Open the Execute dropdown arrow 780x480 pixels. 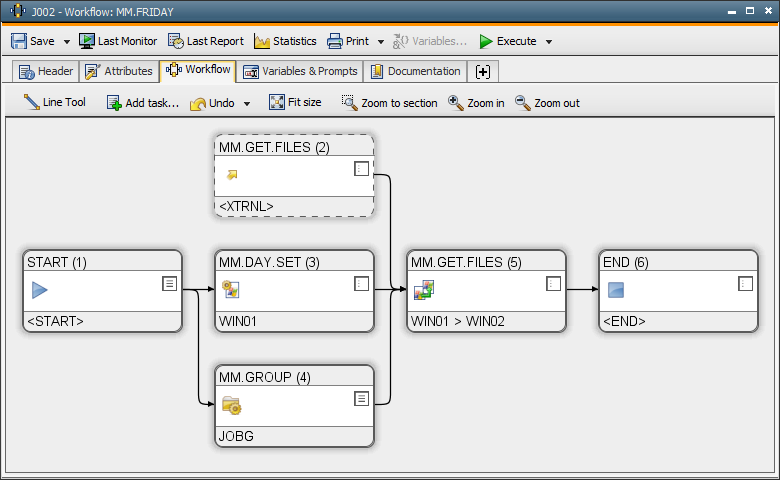(x=549, y=42)
